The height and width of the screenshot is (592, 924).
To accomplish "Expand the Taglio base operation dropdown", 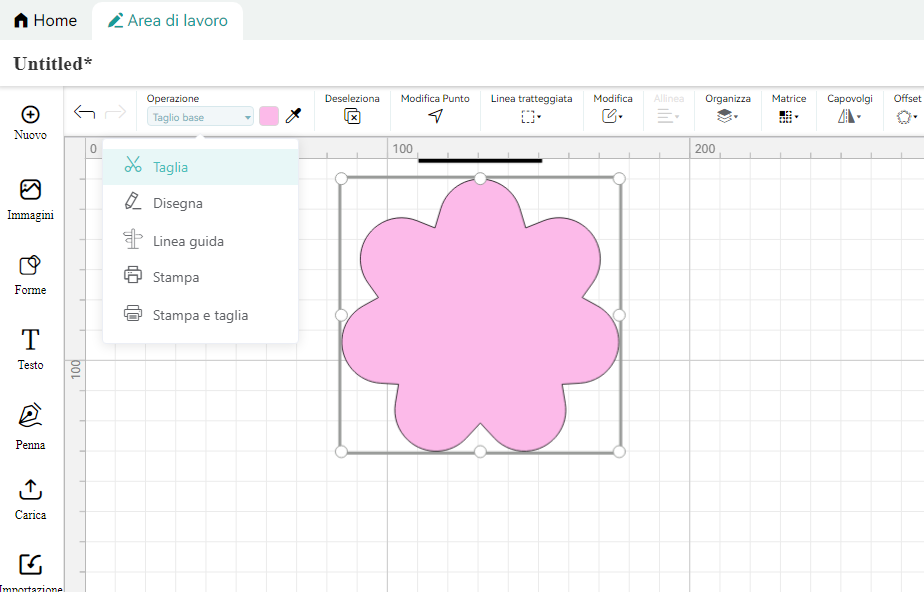I will 200,117.
